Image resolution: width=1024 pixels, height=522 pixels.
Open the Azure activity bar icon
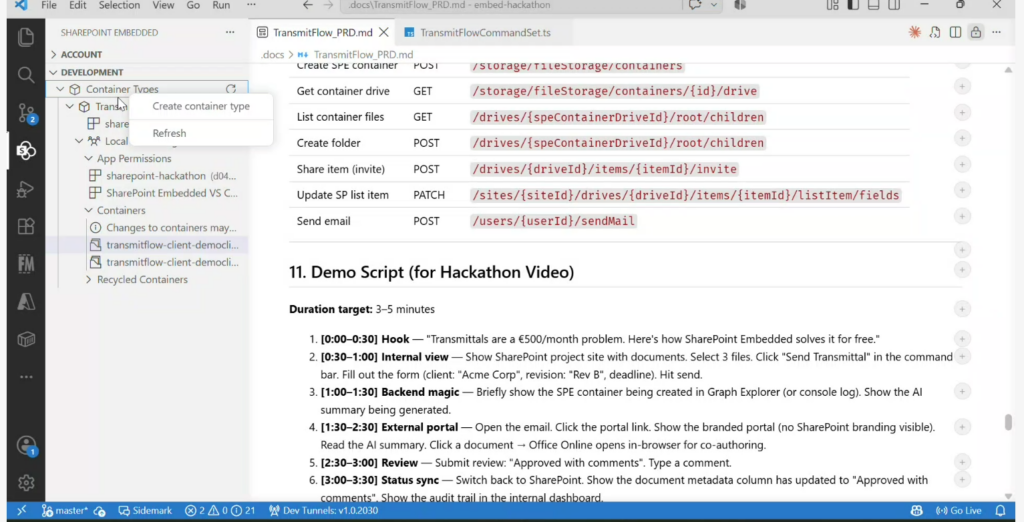point(25,301)
